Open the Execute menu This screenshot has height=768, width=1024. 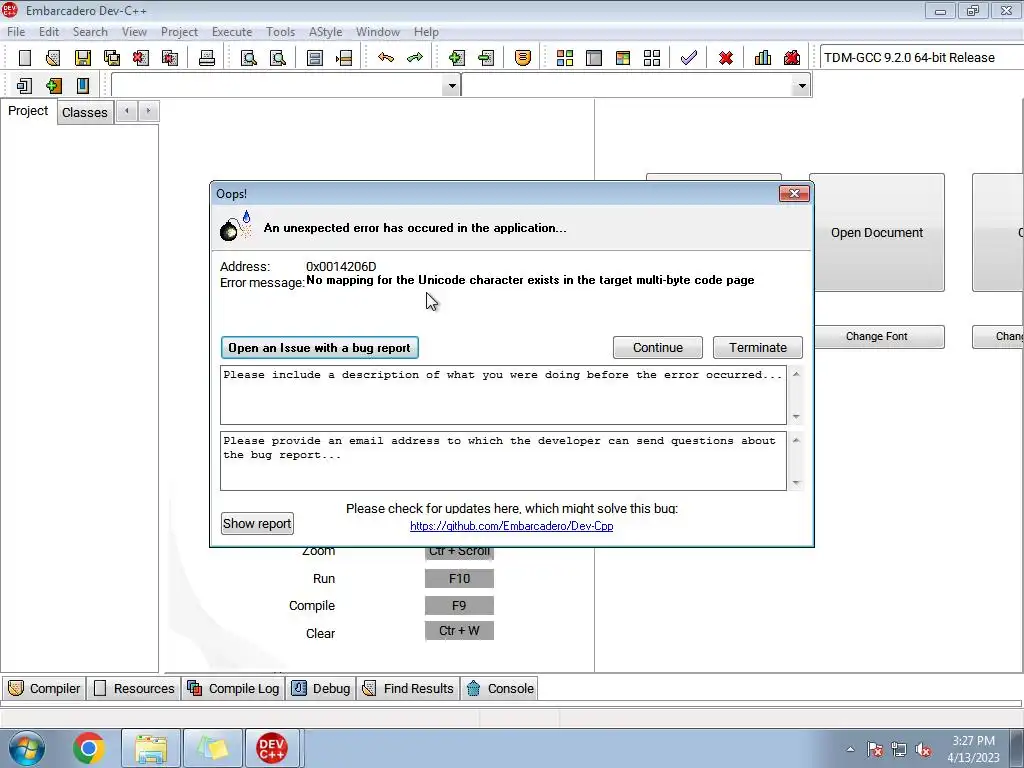[232, 31]
